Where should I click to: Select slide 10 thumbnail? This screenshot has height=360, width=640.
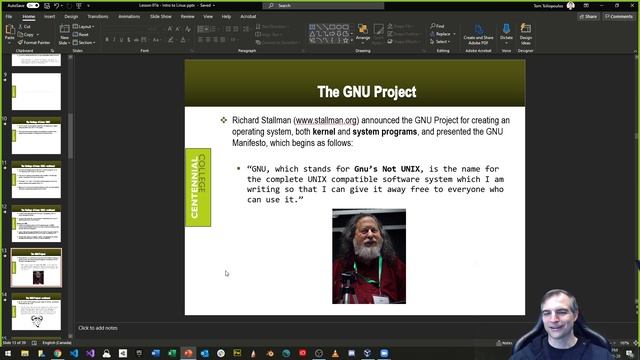click(36, 136)
